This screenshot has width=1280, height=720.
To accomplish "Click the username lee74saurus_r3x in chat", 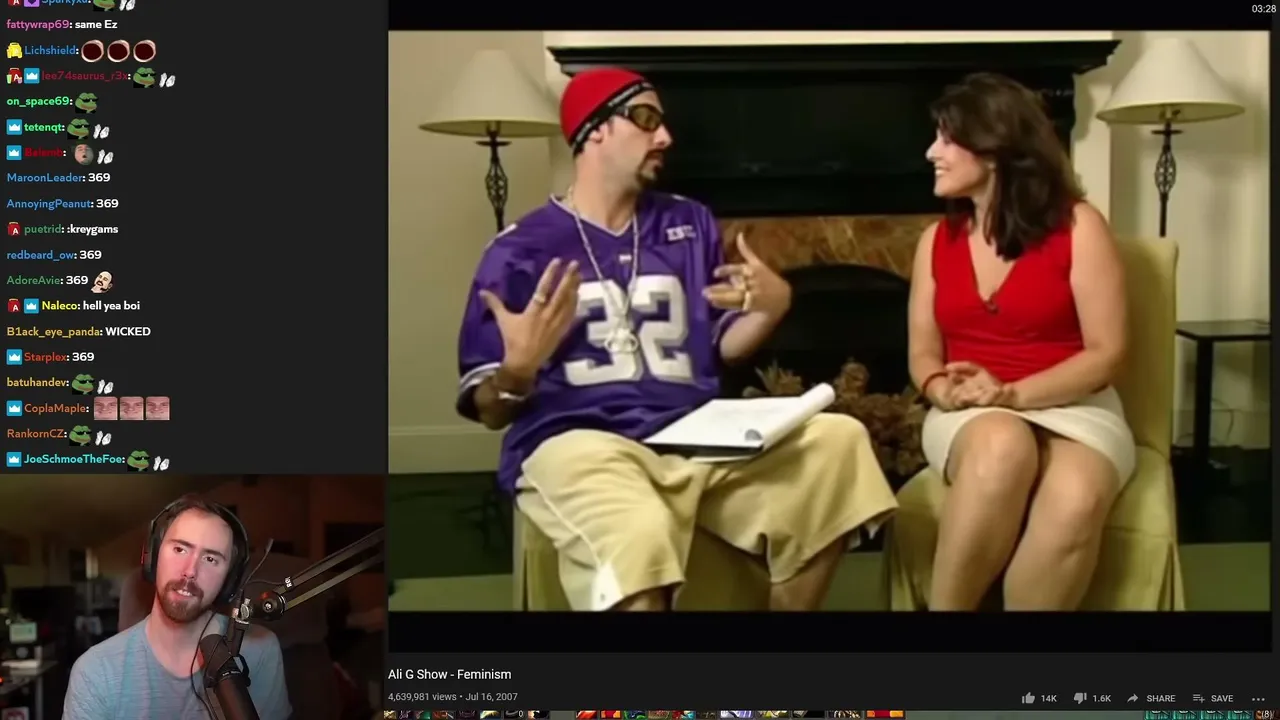I will pyautogui.click(x=84, y=76).
